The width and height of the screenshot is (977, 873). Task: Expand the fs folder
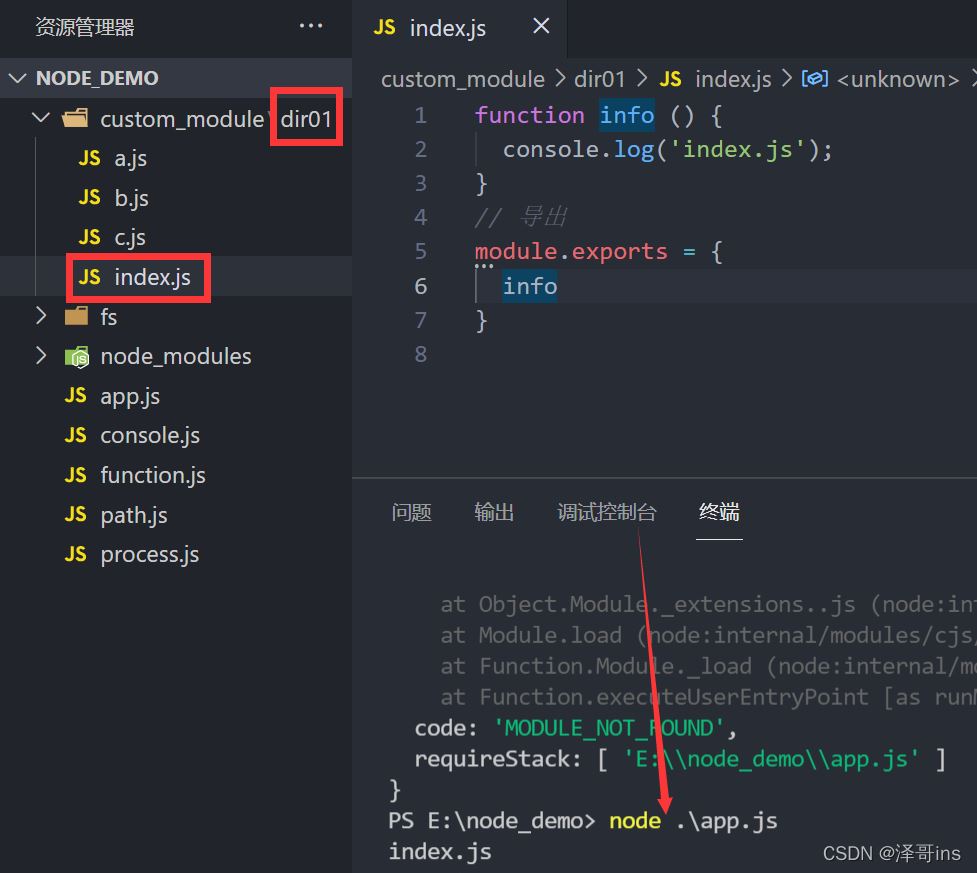click(x=41, y=316)
